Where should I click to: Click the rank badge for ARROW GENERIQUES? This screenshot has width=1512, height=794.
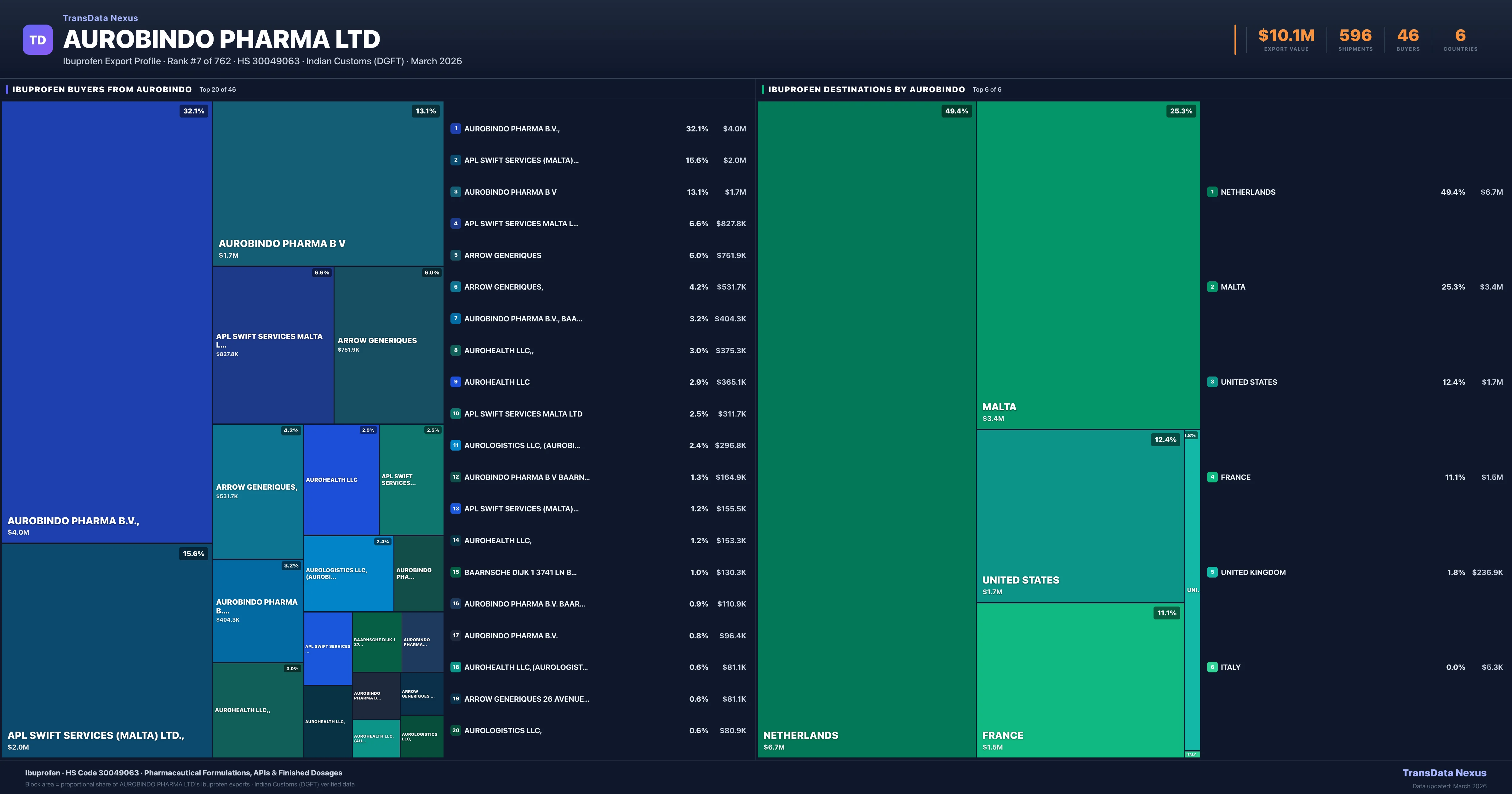pos(455,255)
